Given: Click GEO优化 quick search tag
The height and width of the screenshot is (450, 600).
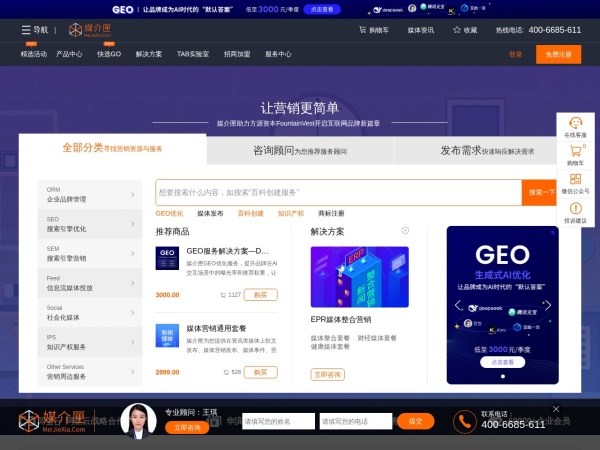Looking at the screenshot, I should point(169,214).
